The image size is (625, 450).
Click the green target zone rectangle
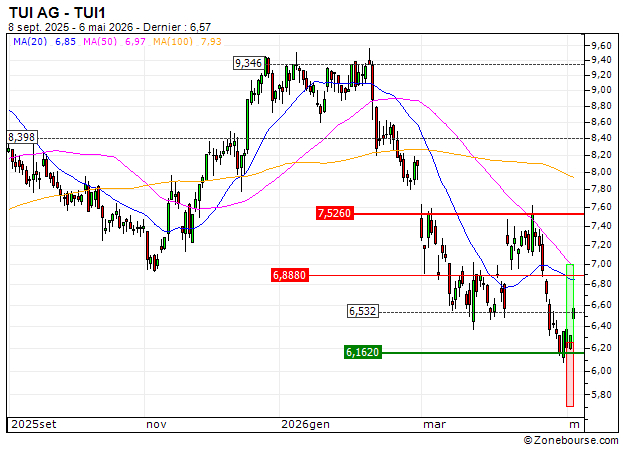(x=570, y=303)
